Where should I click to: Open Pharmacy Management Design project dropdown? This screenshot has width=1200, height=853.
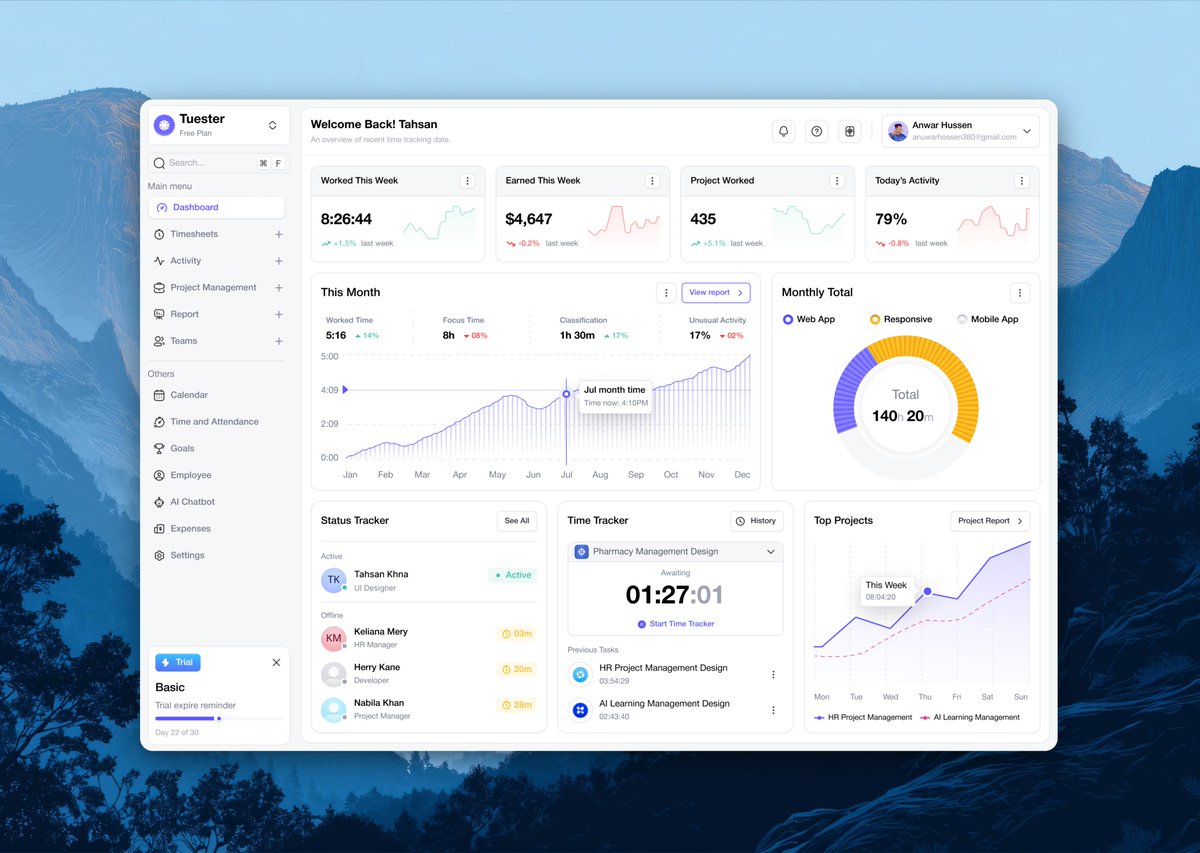pyautogui.click(x=675, y=552)
